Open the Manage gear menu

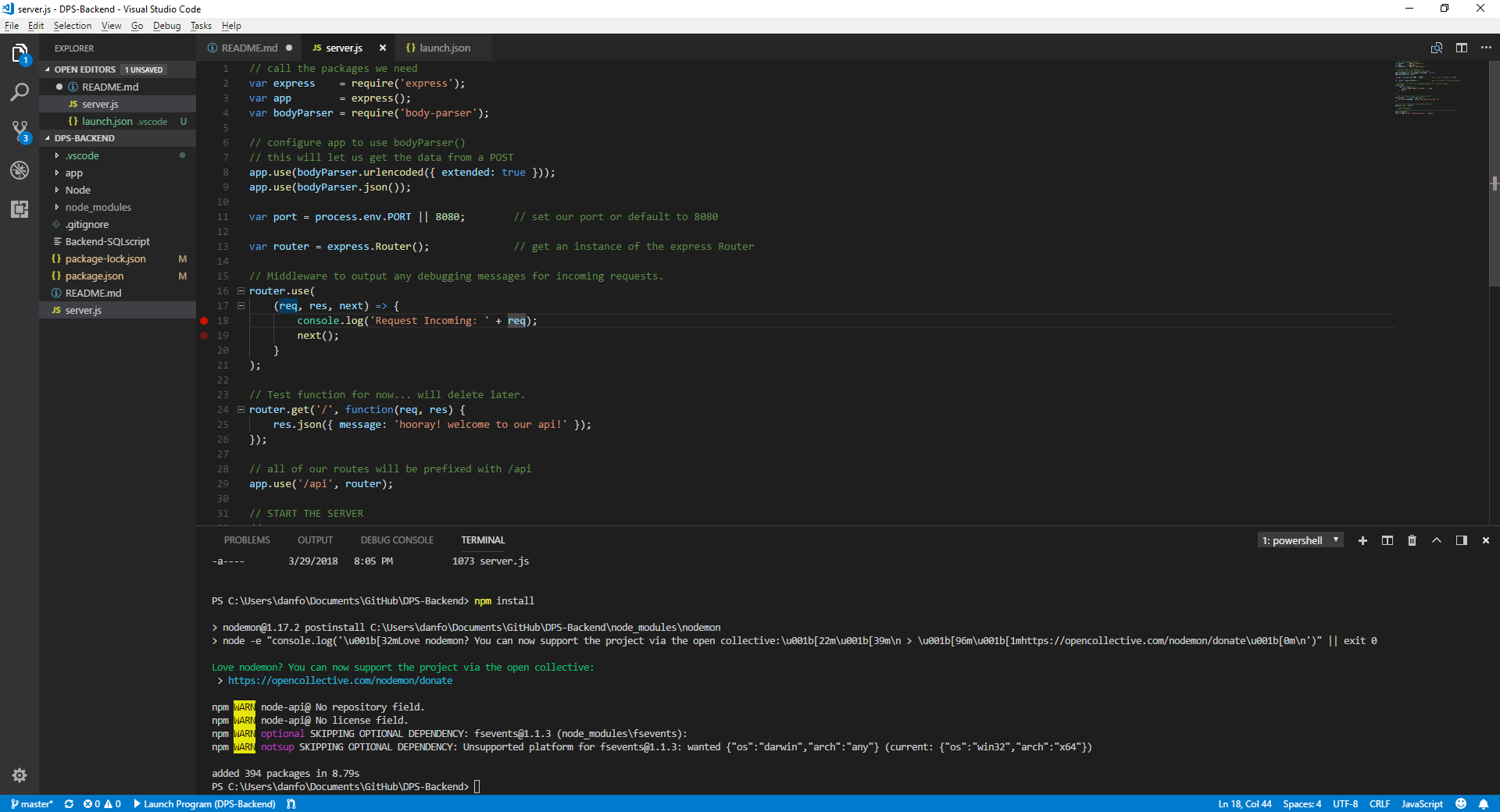20,775
